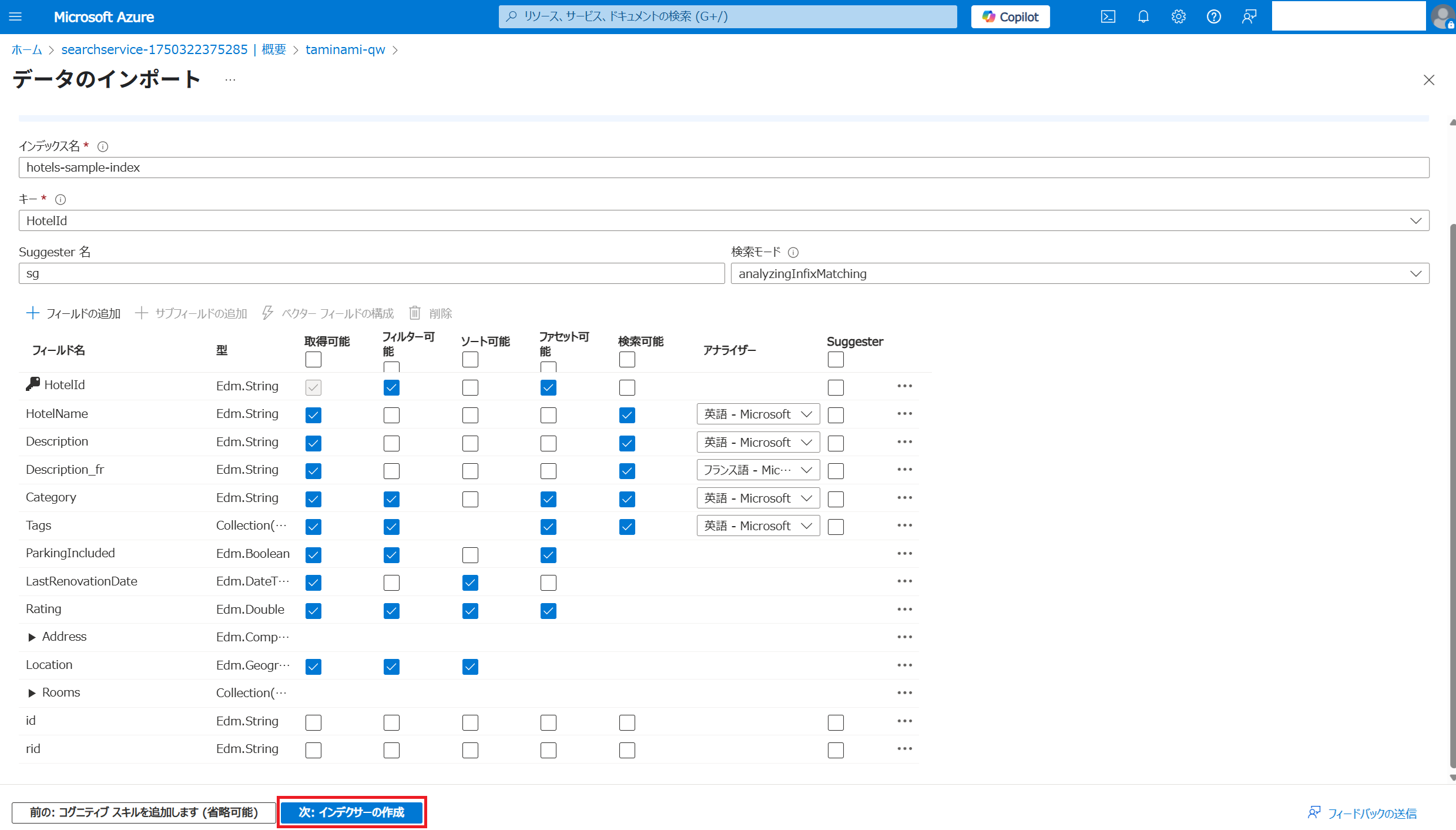This screenshot has width=1456, height=830.
Task: Click the 次: インデクサーの作成 button
Action: coord(351,812)
